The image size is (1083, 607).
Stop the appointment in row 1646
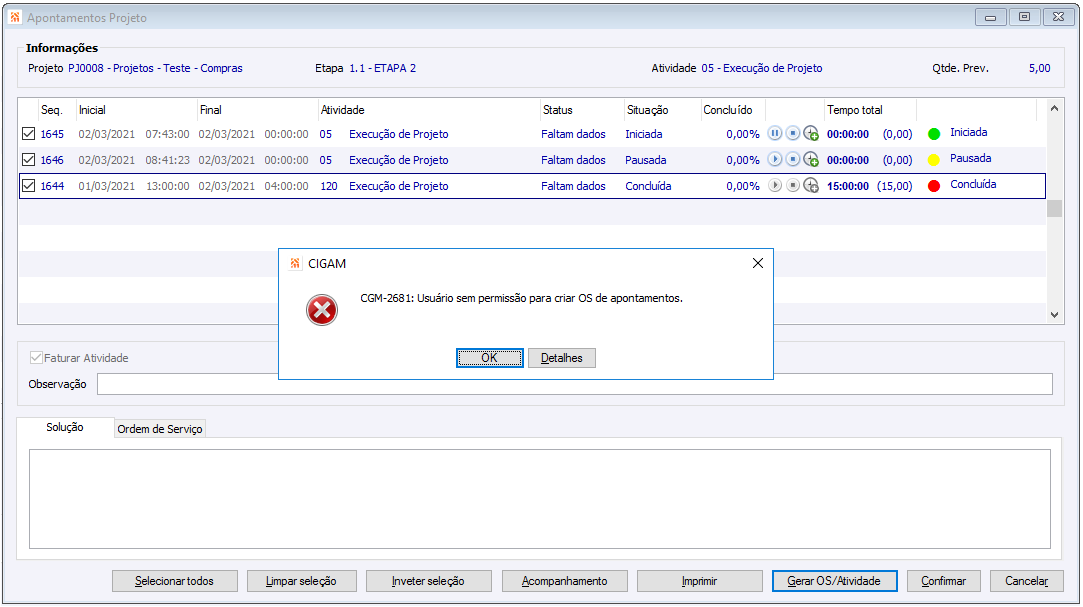(x=793, y=160)
